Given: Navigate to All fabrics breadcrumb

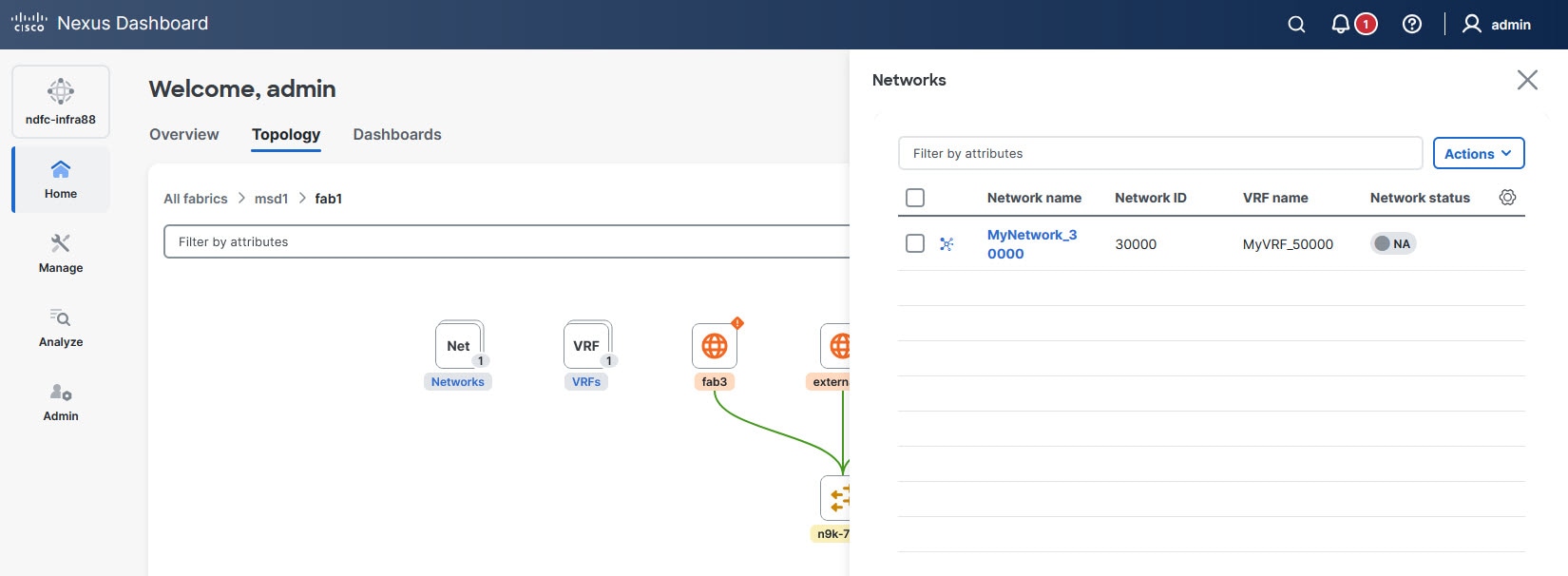Looking at the screenshot, I should pos(196,199).
